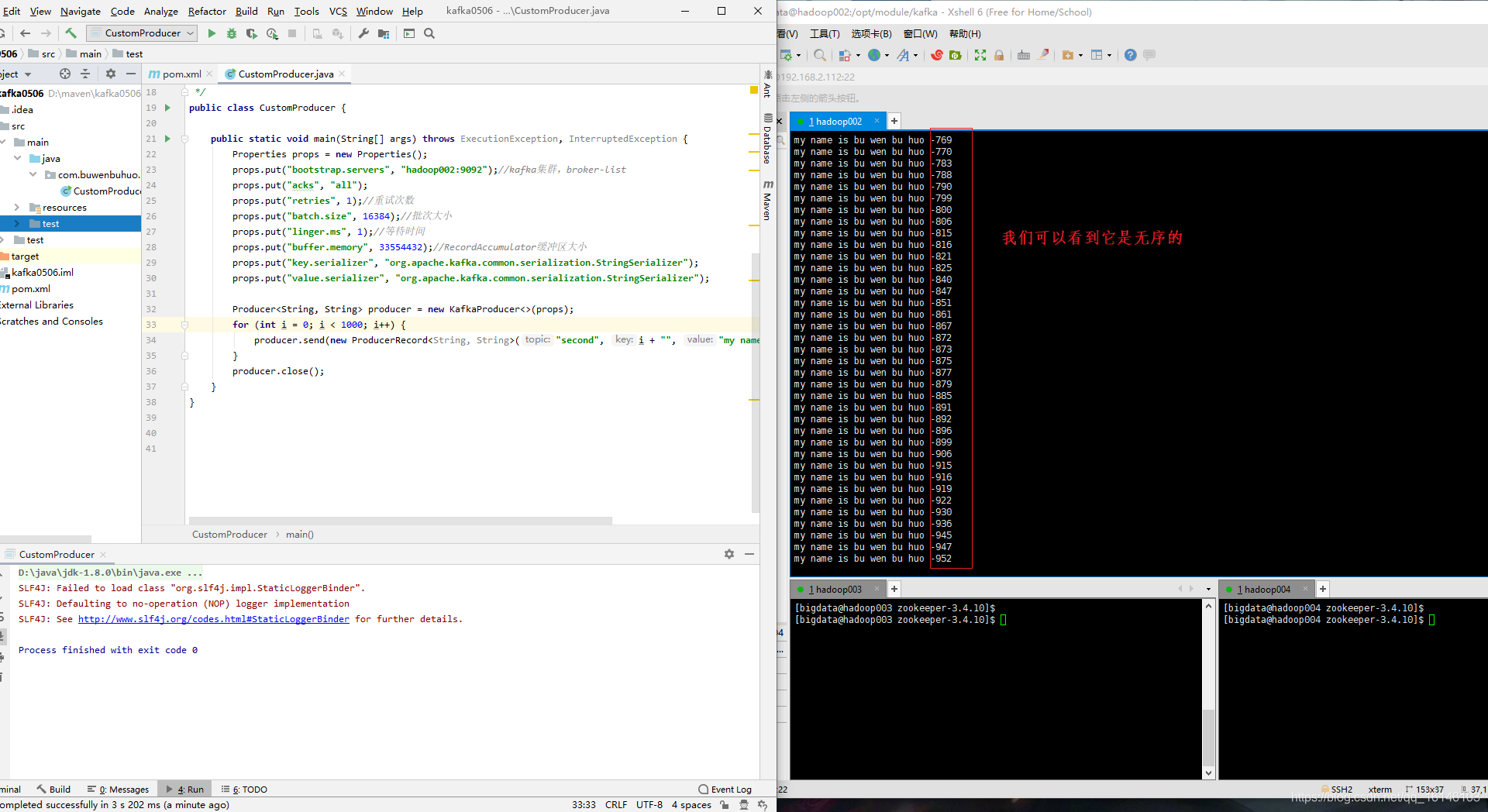The height and width of the screenshot is (812, 1488).
Task: Open the Xshell font A dropdown arrow
Action: [x=916, y=55]
